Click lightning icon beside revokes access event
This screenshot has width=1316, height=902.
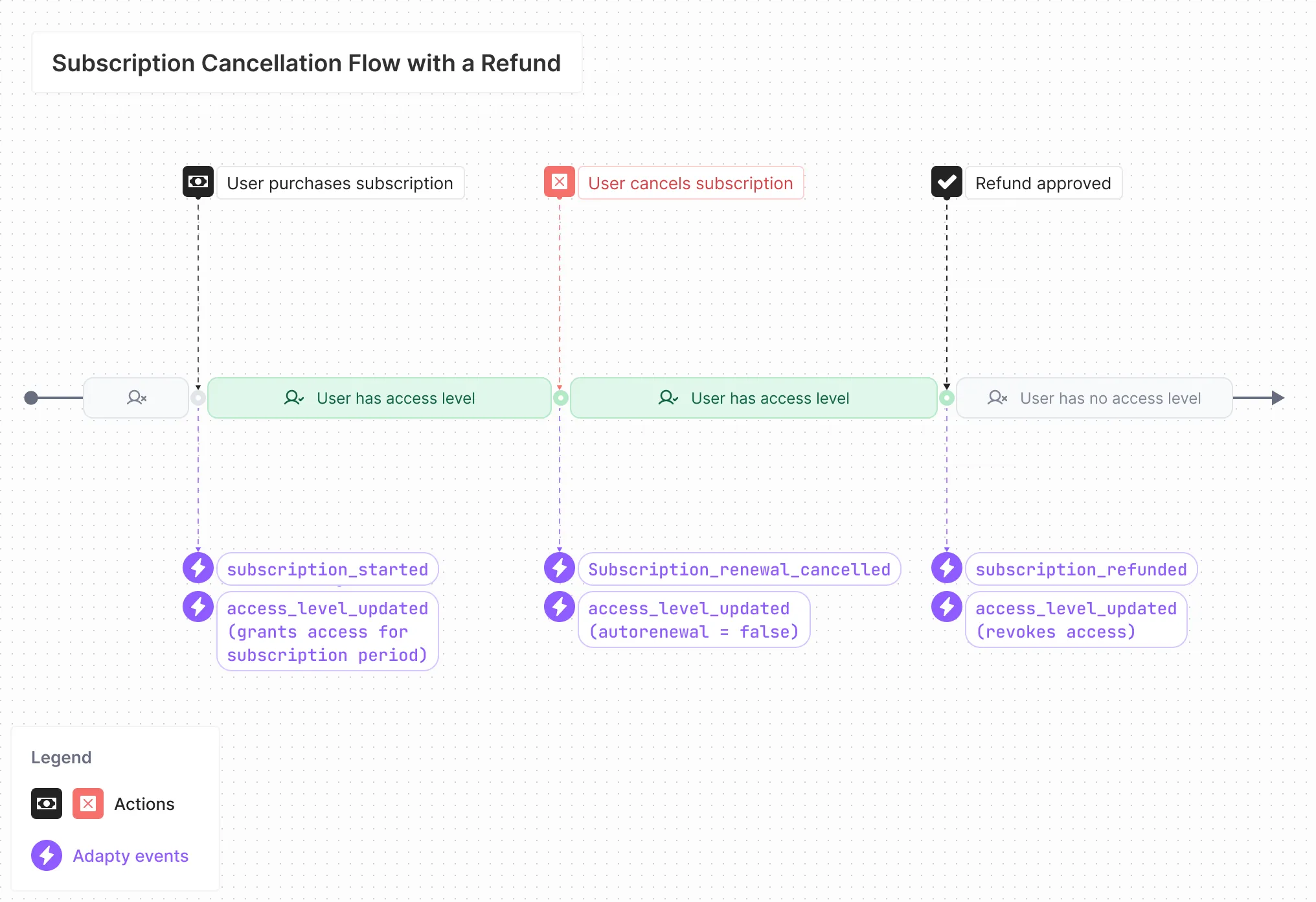click(x=946, y=607)
